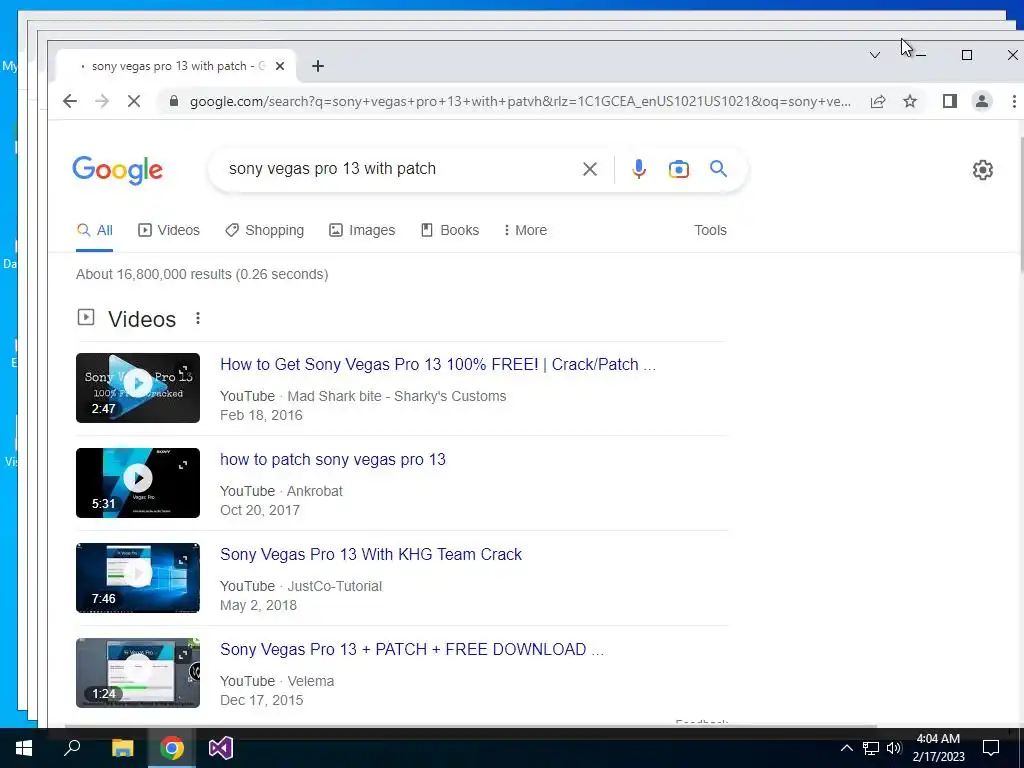Close the sony vegas pro 13 tab
1024x768 pixels.
click(x=280, y=66)
